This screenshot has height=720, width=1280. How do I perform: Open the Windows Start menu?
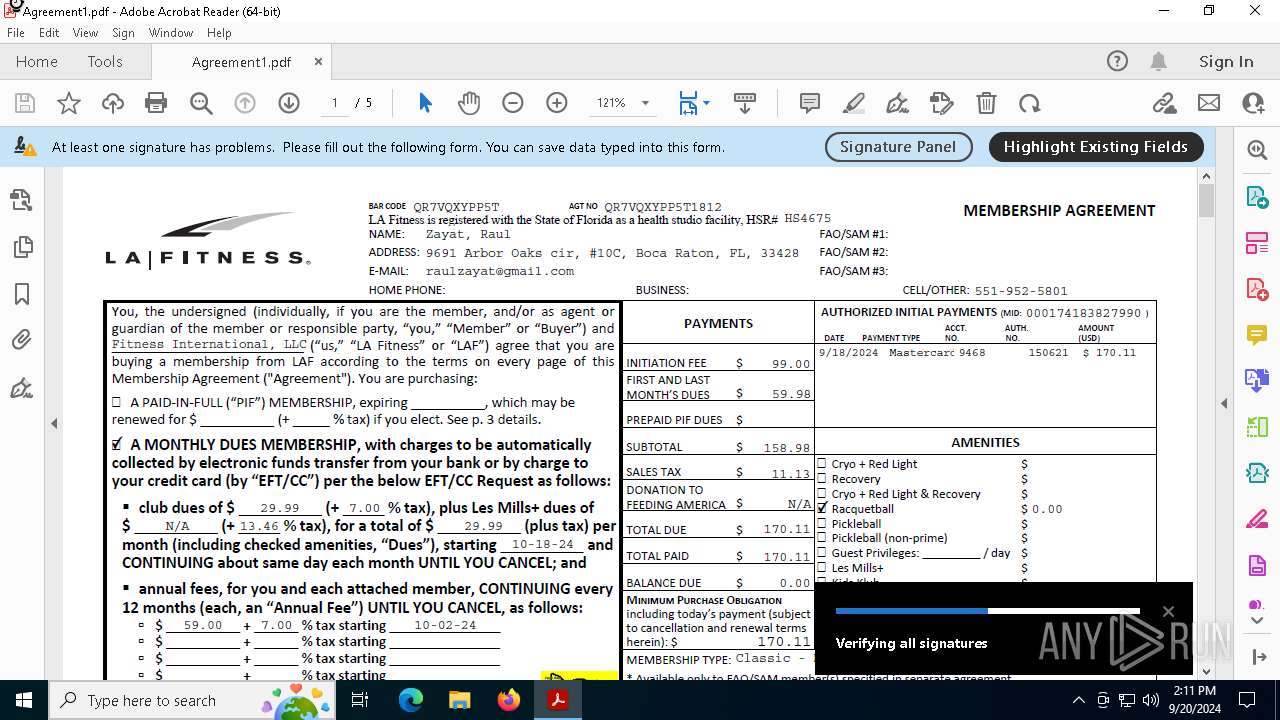tap(24, 700)
